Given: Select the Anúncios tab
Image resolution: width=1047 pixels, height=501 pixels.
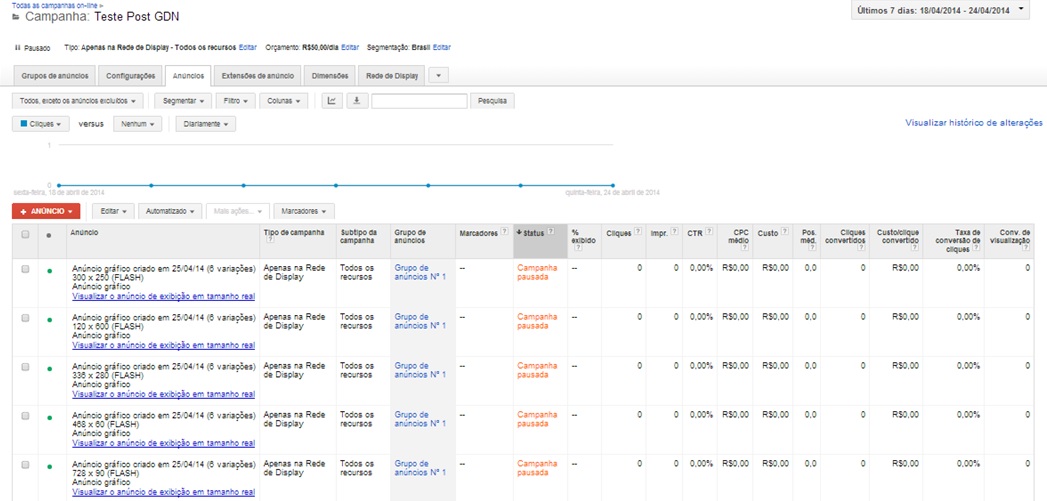Looking at the screenshot, I should tap(188, 76).
